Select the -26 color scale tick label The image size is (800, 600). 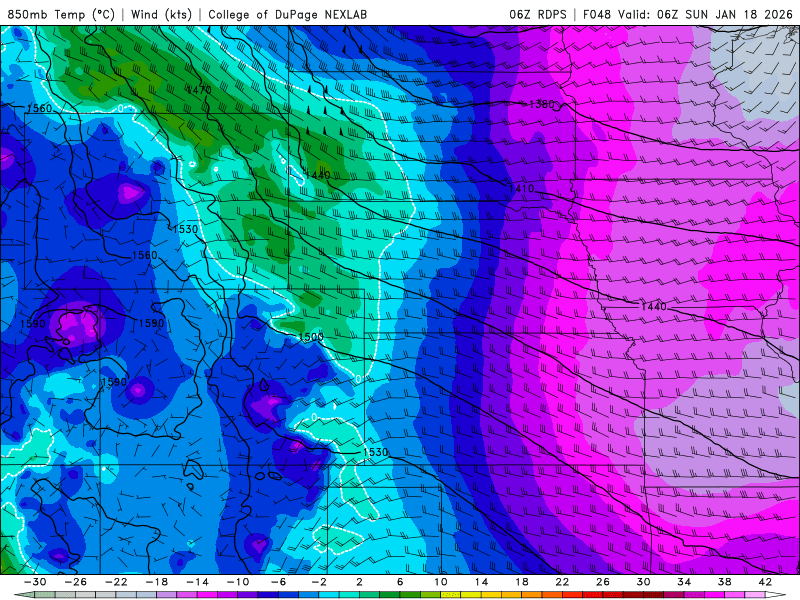[76, 582]
